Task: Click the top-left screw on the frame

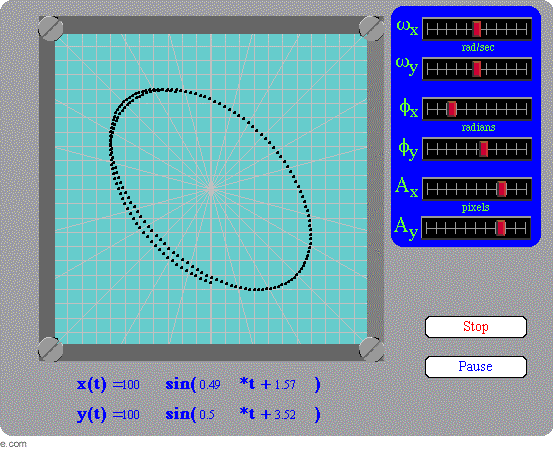Action: pos(50,28)
